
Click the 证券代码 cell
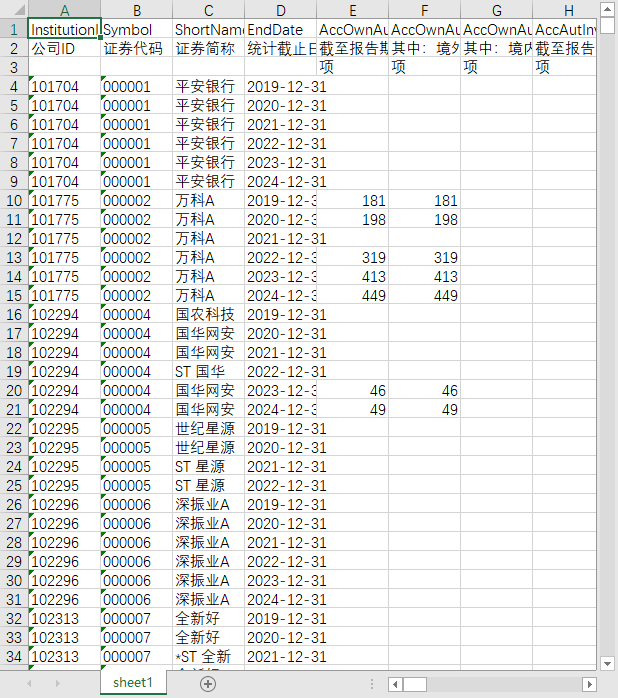coord(137,48)
